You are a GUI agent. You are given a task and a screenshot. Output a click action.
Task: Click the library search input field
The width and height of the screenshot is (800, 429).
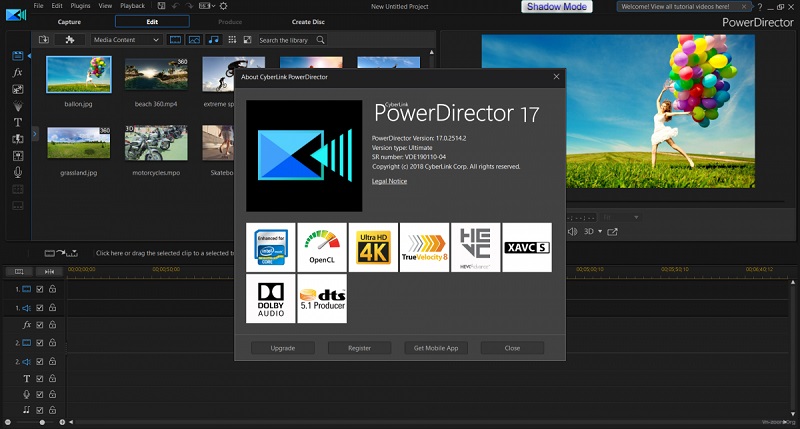(x=286, y=39)
